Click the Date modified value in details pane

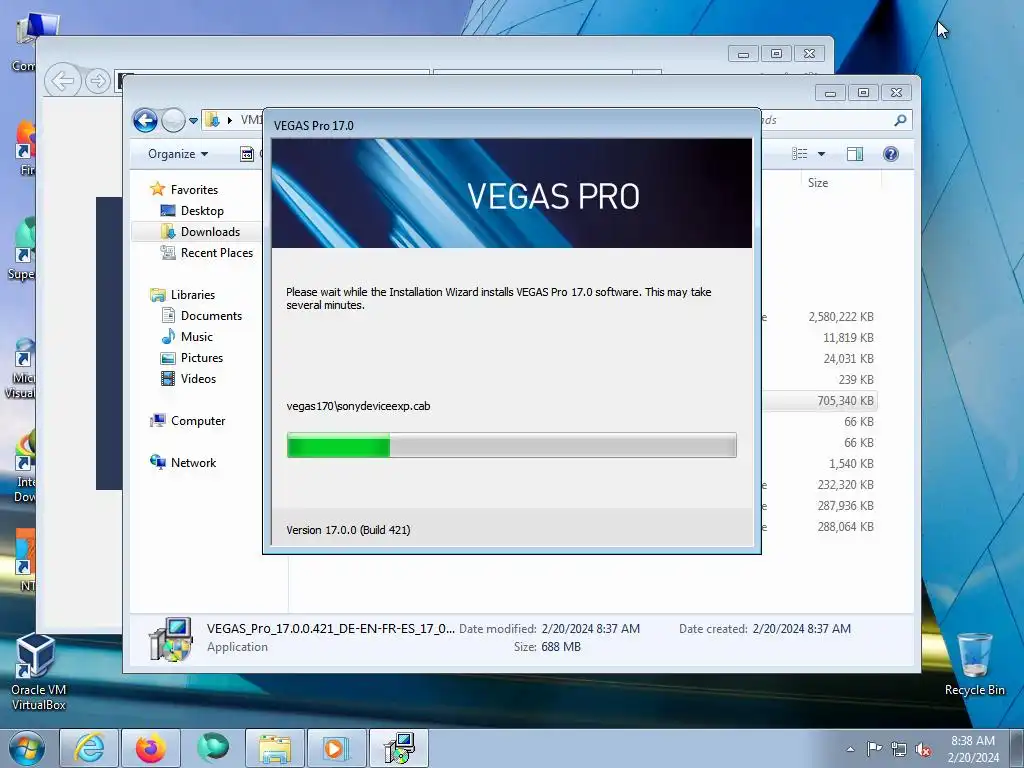pos(590,629)
